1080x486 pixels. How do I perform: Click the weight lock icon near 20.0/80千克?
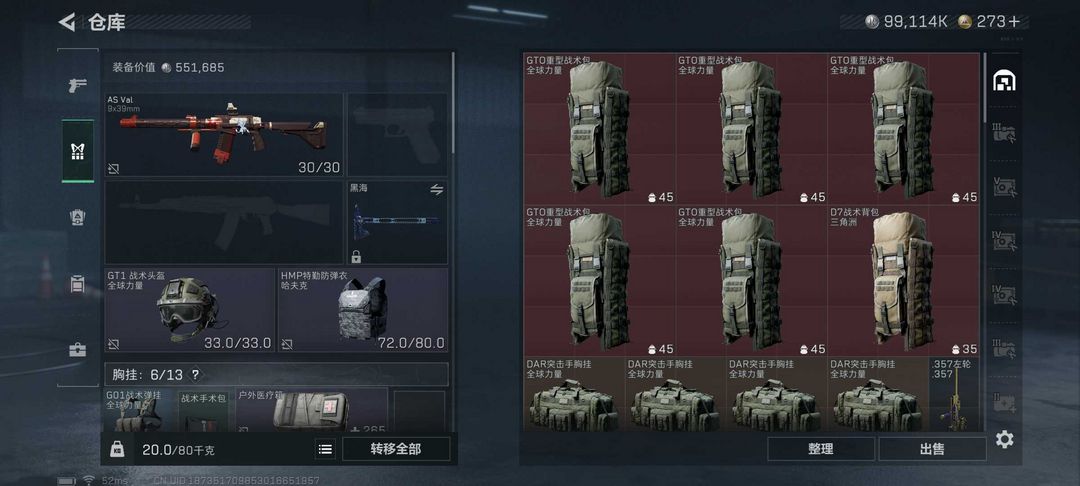click(x=117, y=450)
